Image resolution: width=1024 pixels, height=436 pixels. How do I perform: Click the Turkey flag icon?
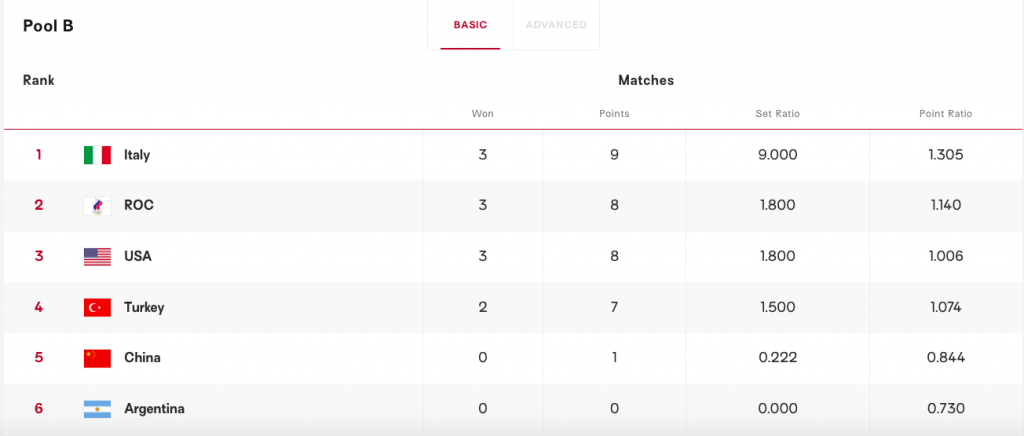(97, 308)
